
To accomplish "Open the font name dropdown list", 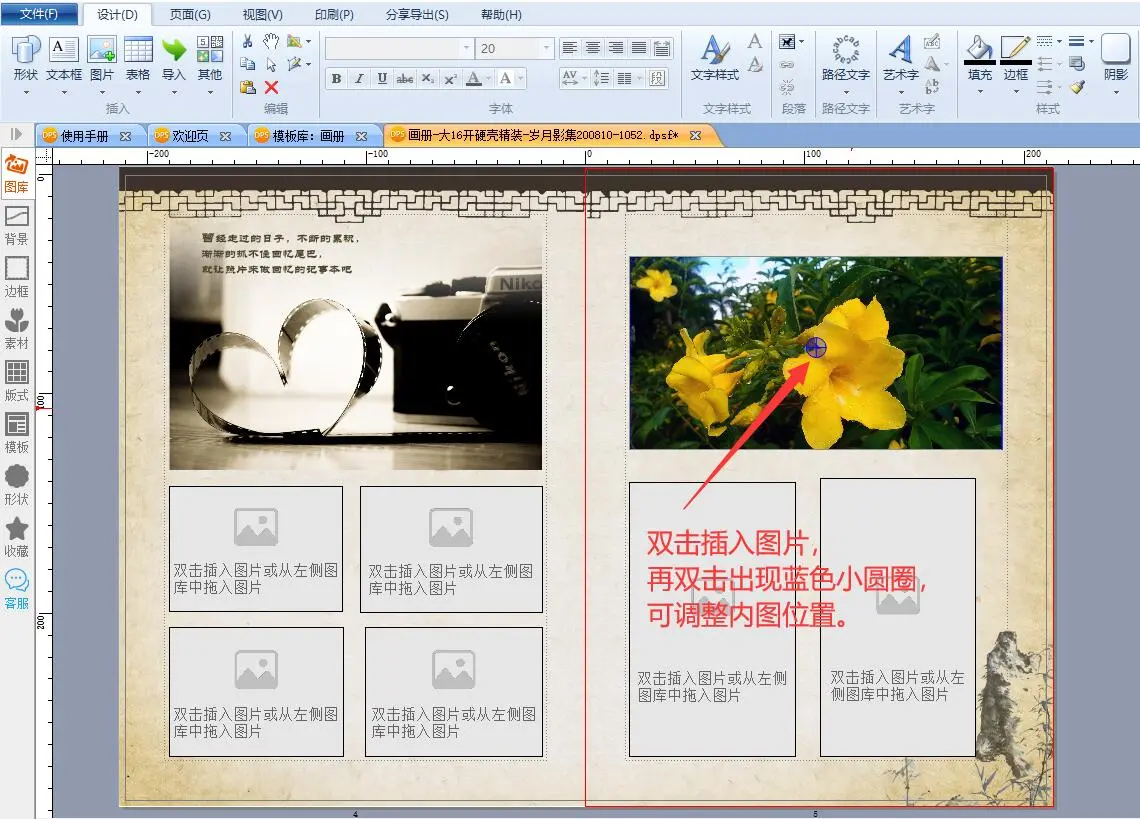I will 466,48.
